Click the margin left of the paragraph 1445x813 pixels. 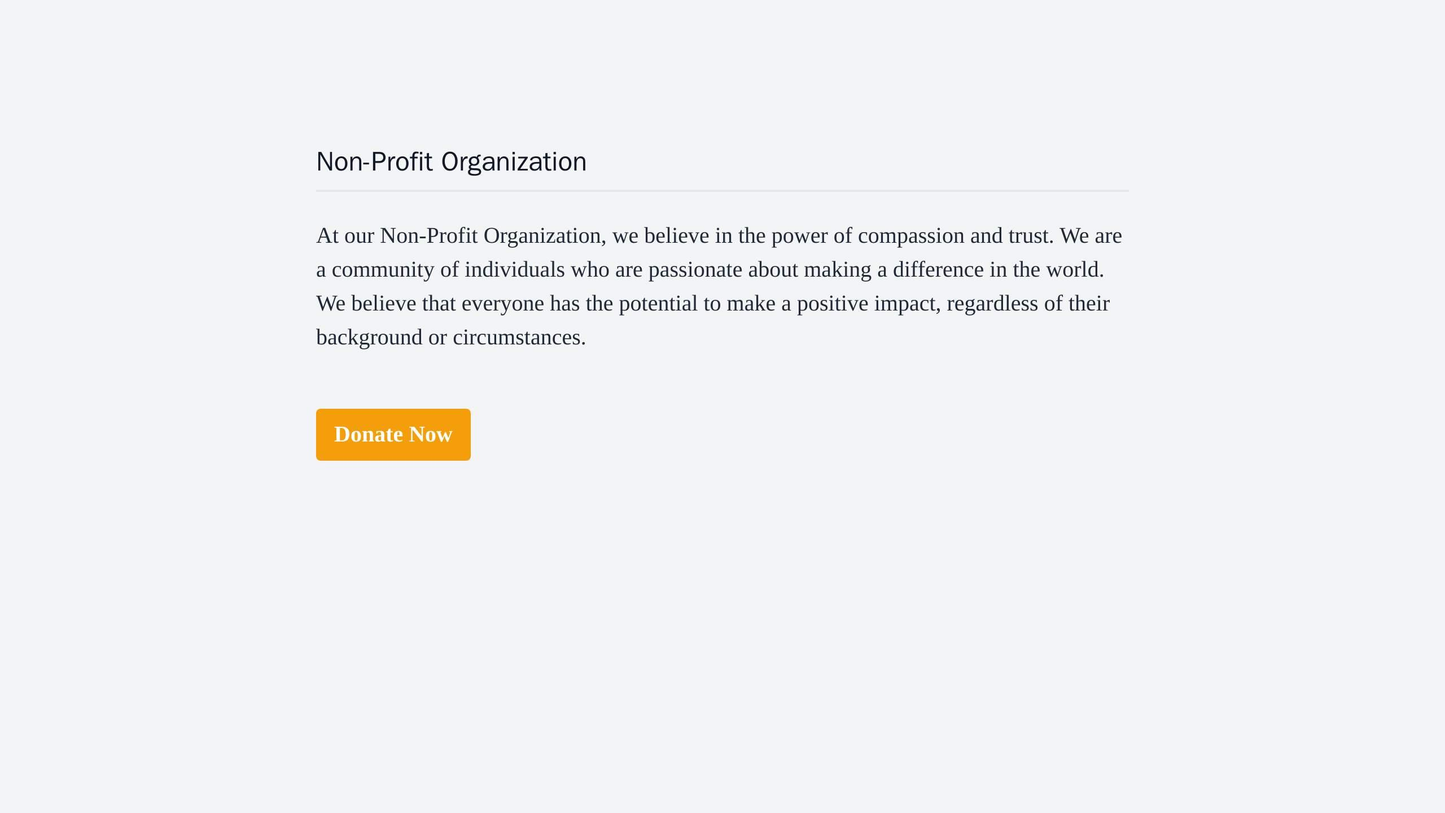[200, 285]
